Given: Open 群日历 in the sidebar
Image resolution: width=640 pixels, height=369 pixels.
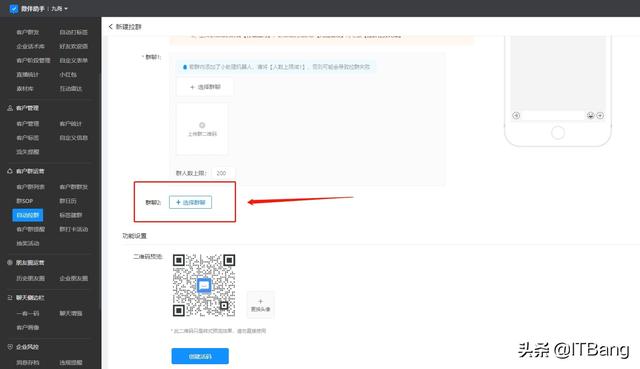Looking at the screenshot, I should (x=68, y=201).
